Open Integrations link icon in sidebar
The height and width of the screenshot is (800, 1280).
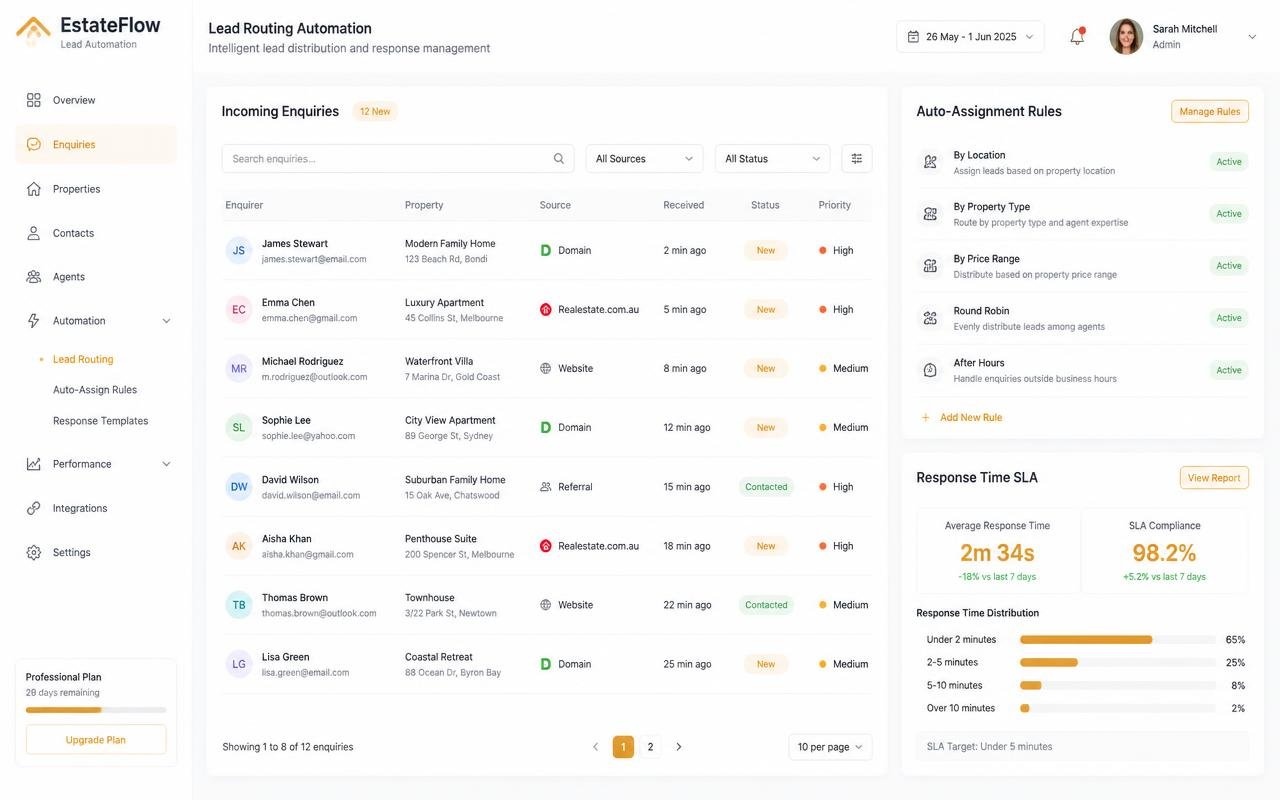pos(34,508)
